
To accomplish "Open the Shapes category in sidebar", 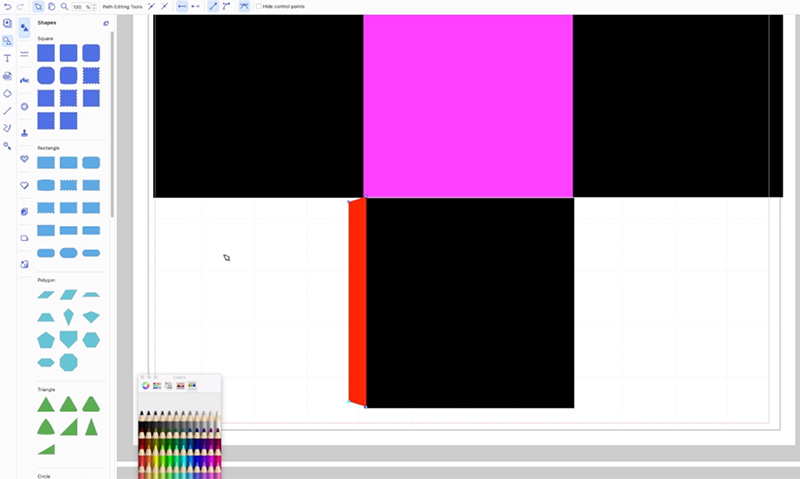I will coord(24,29).
